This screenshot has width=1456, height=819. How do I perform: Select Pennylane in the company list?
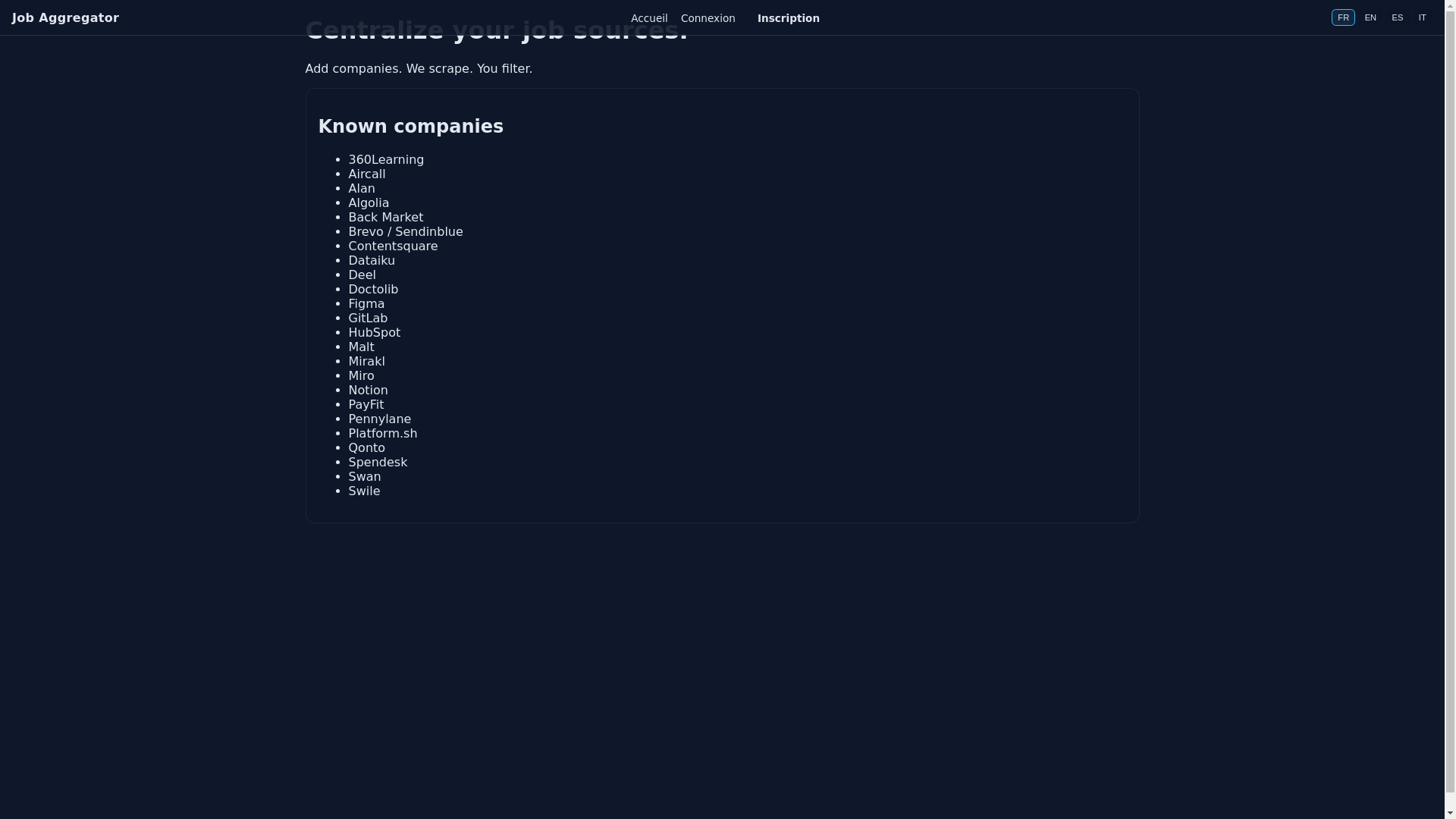pos(380,419)
